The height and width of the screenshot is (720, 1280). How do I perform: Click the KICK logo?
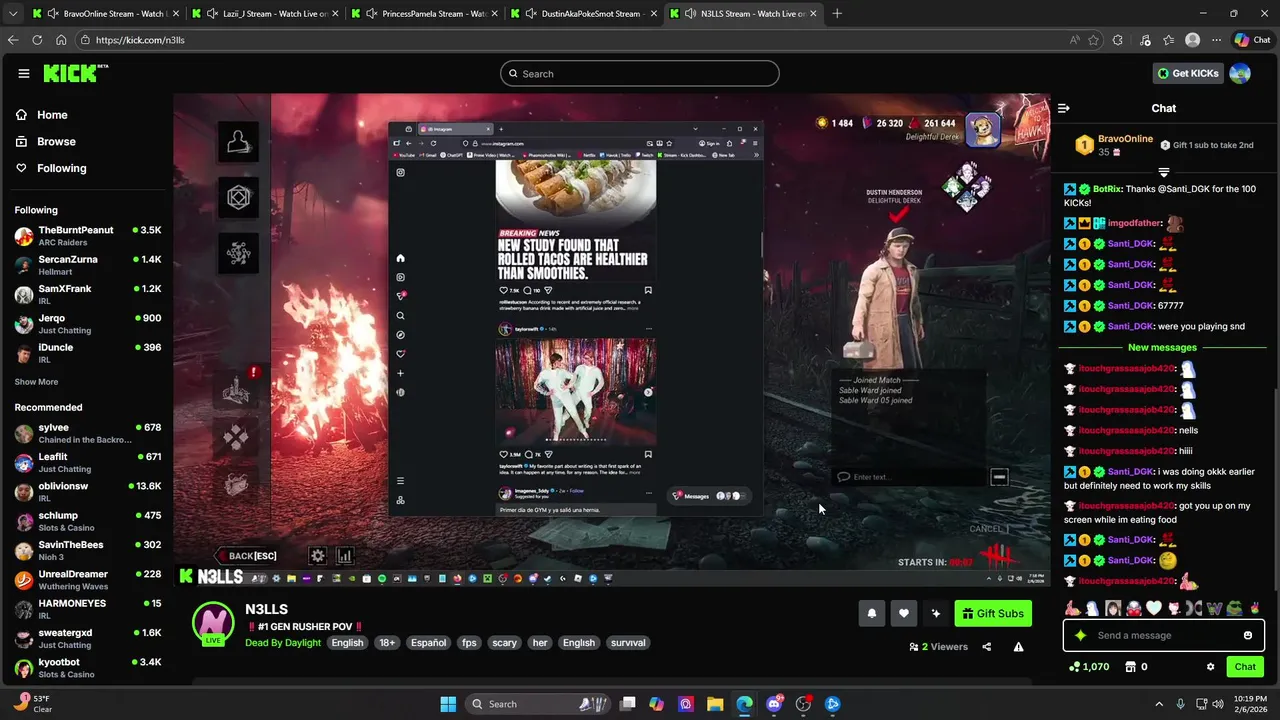(75, 73)
